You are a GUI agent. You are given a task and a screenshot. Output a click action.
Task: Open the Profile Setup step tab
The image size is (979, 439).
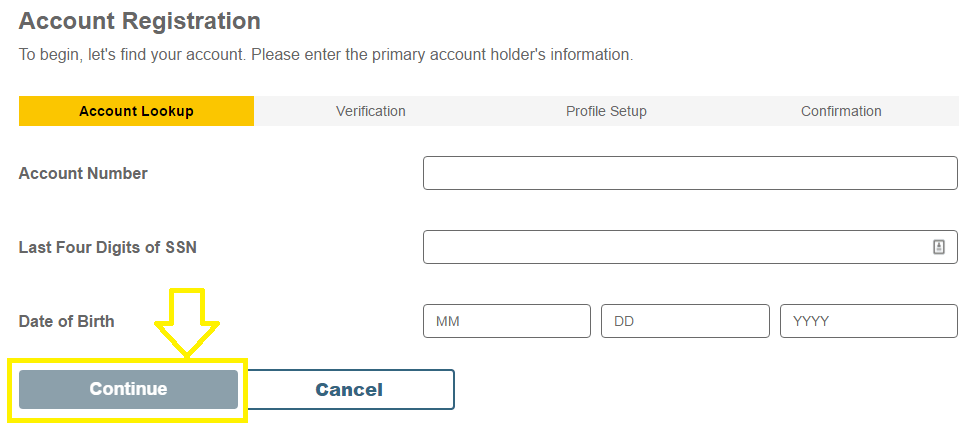[x=606, y=111]
